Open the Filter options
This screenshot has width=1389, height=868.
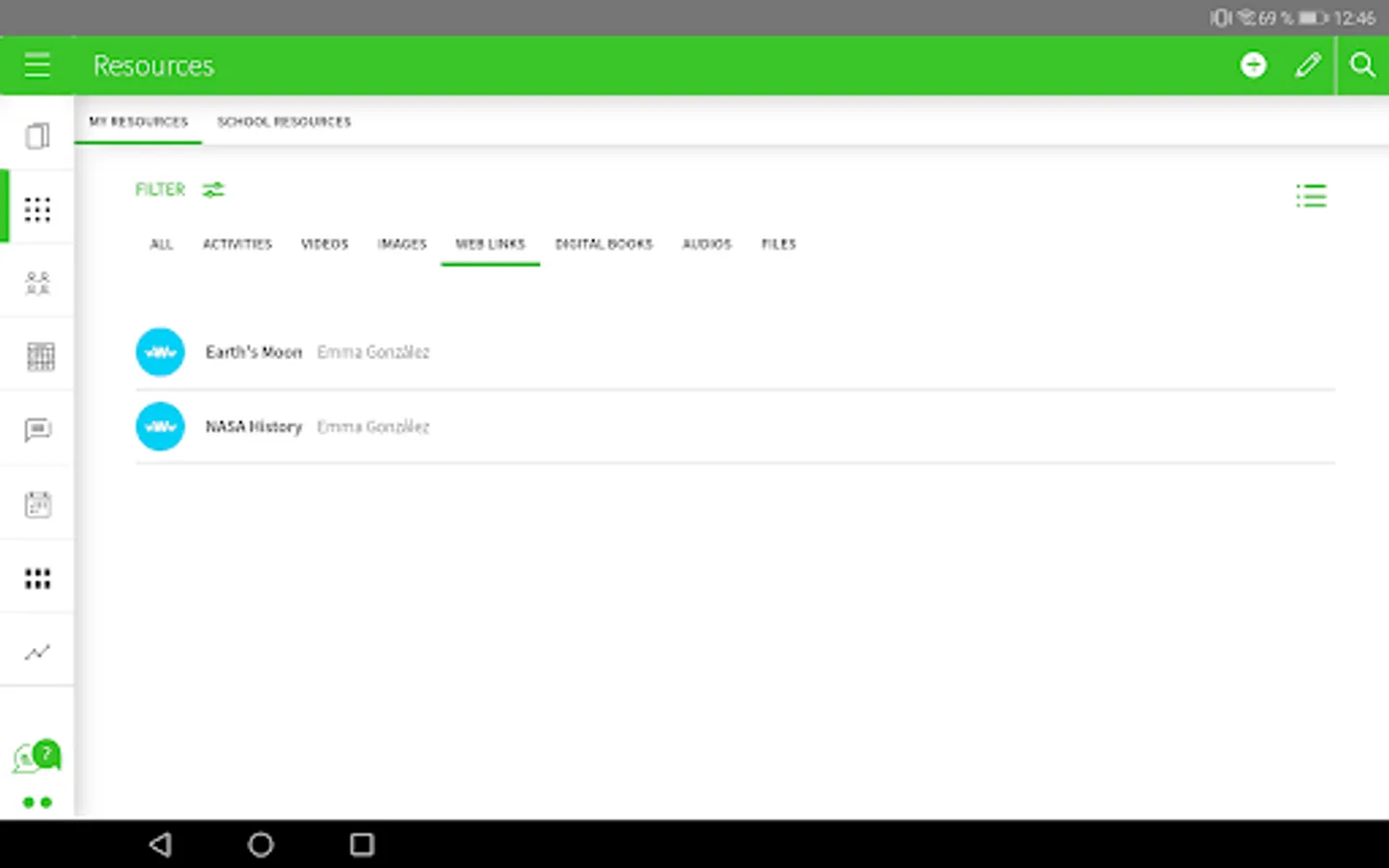[179, 189]
